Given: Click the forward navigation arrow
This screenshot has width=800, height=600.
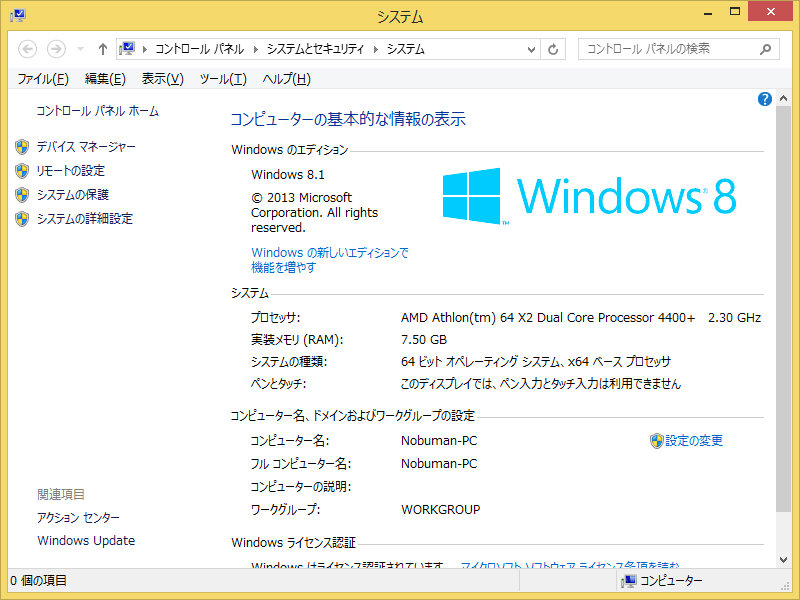Looking at the screenshot, I should [x=56, y=49].
